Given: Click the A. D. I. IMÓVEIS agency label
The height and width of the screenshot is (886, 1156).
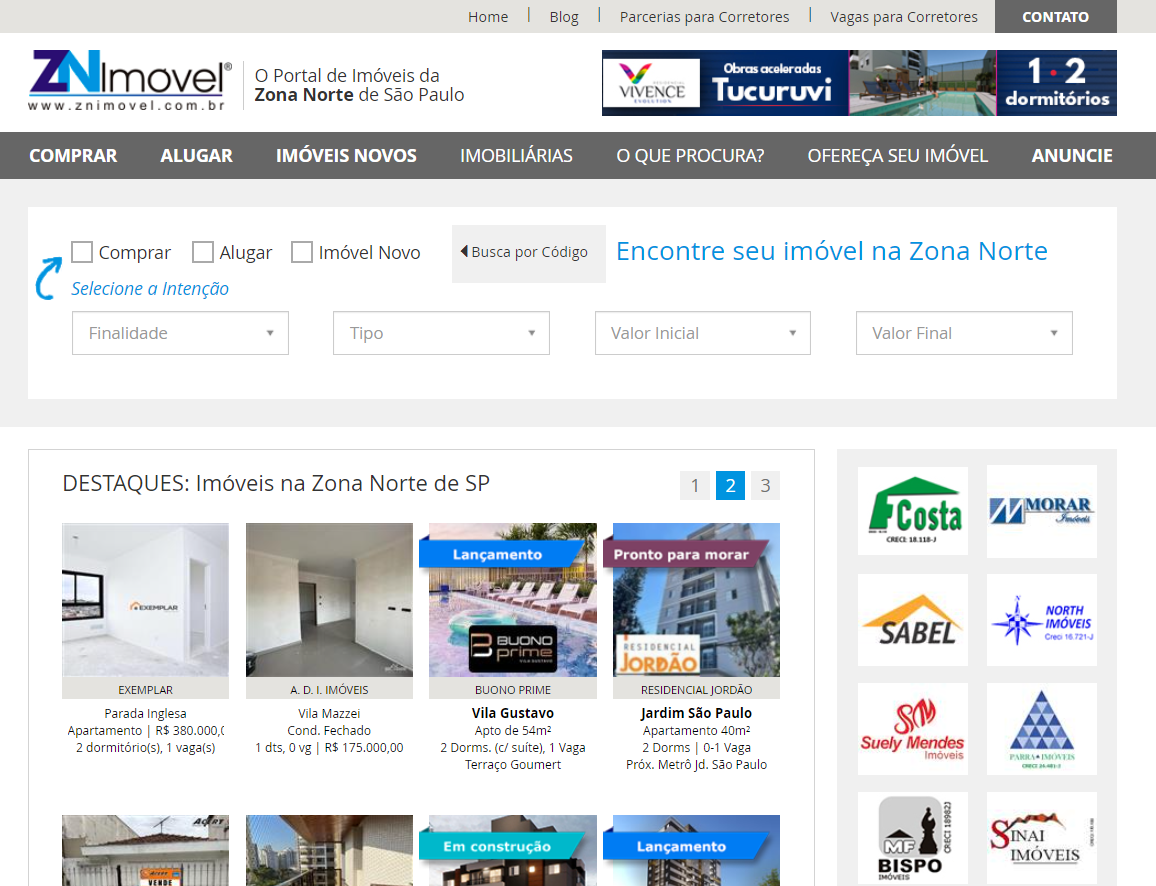Looking at the screenshot, I should coord(330,690).
